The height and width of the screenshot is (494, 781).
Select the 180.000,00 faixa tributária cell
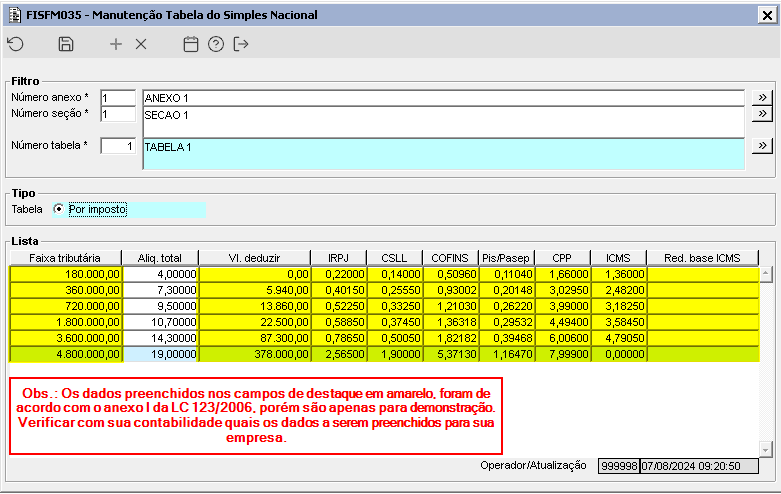click(x=66, y=274)
